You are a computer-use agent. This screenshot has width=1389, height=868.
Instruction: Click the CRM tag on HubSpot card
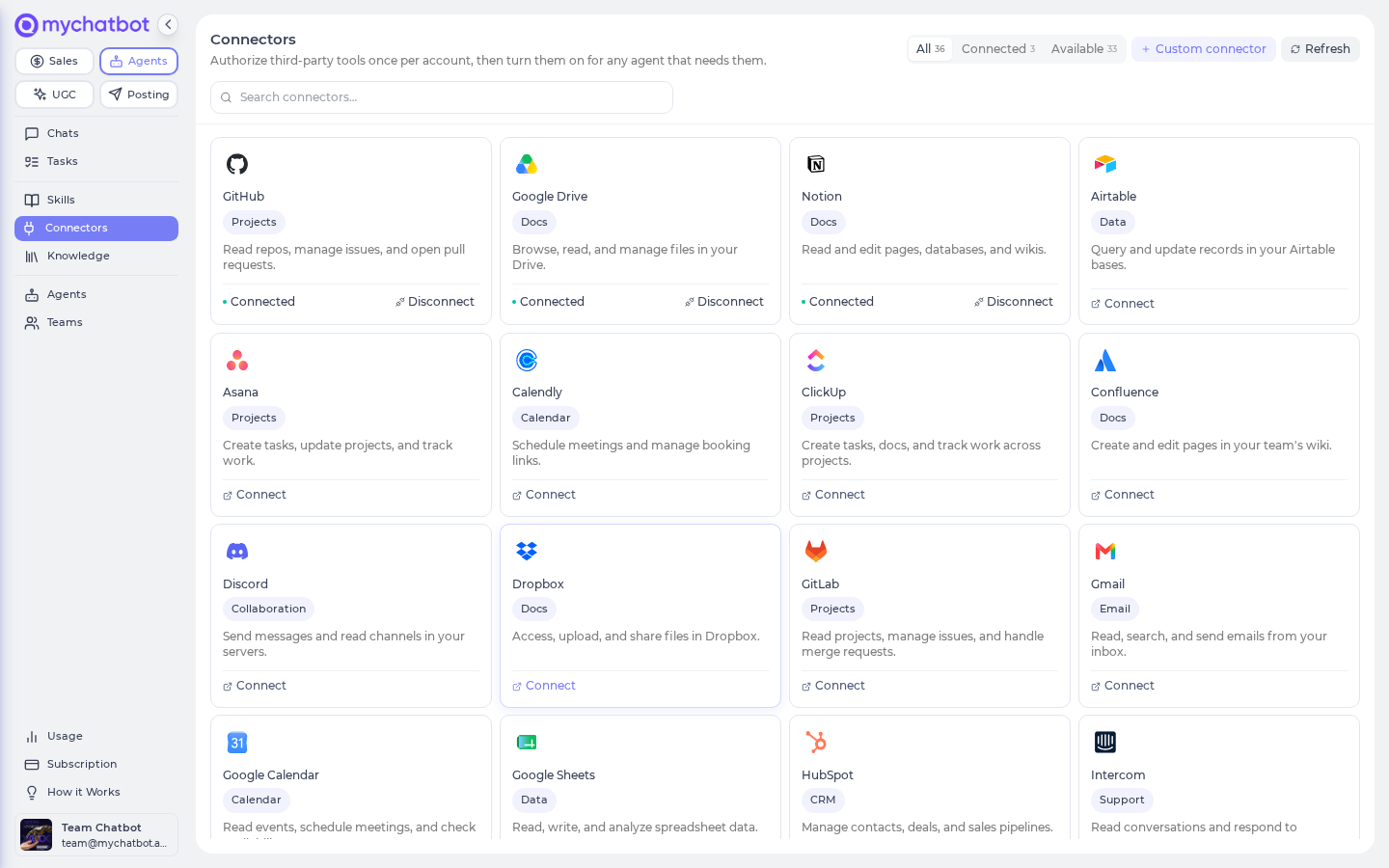coord(823,800)
